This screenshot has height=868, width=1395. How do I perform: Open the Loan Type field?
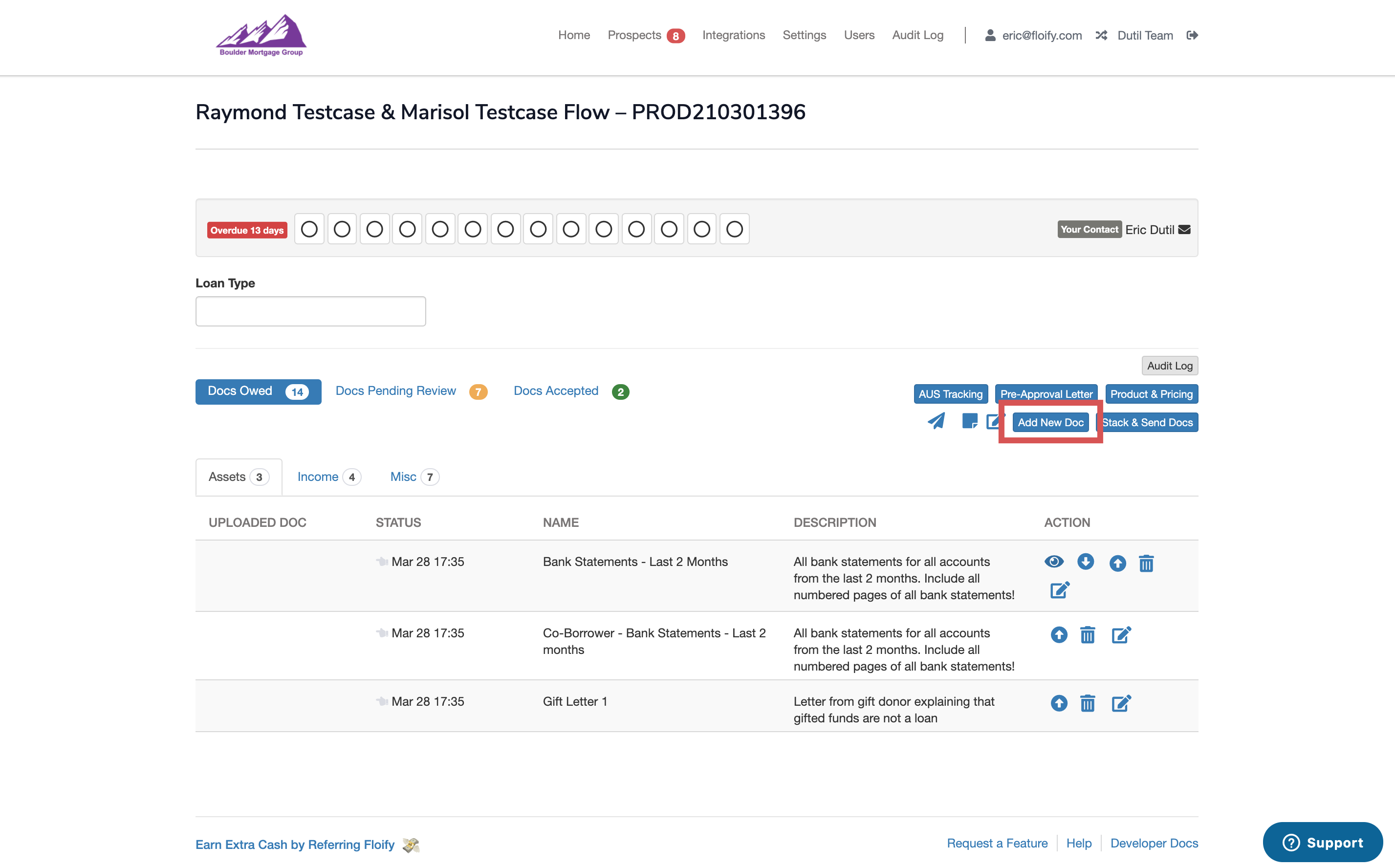tap(310, 312)
